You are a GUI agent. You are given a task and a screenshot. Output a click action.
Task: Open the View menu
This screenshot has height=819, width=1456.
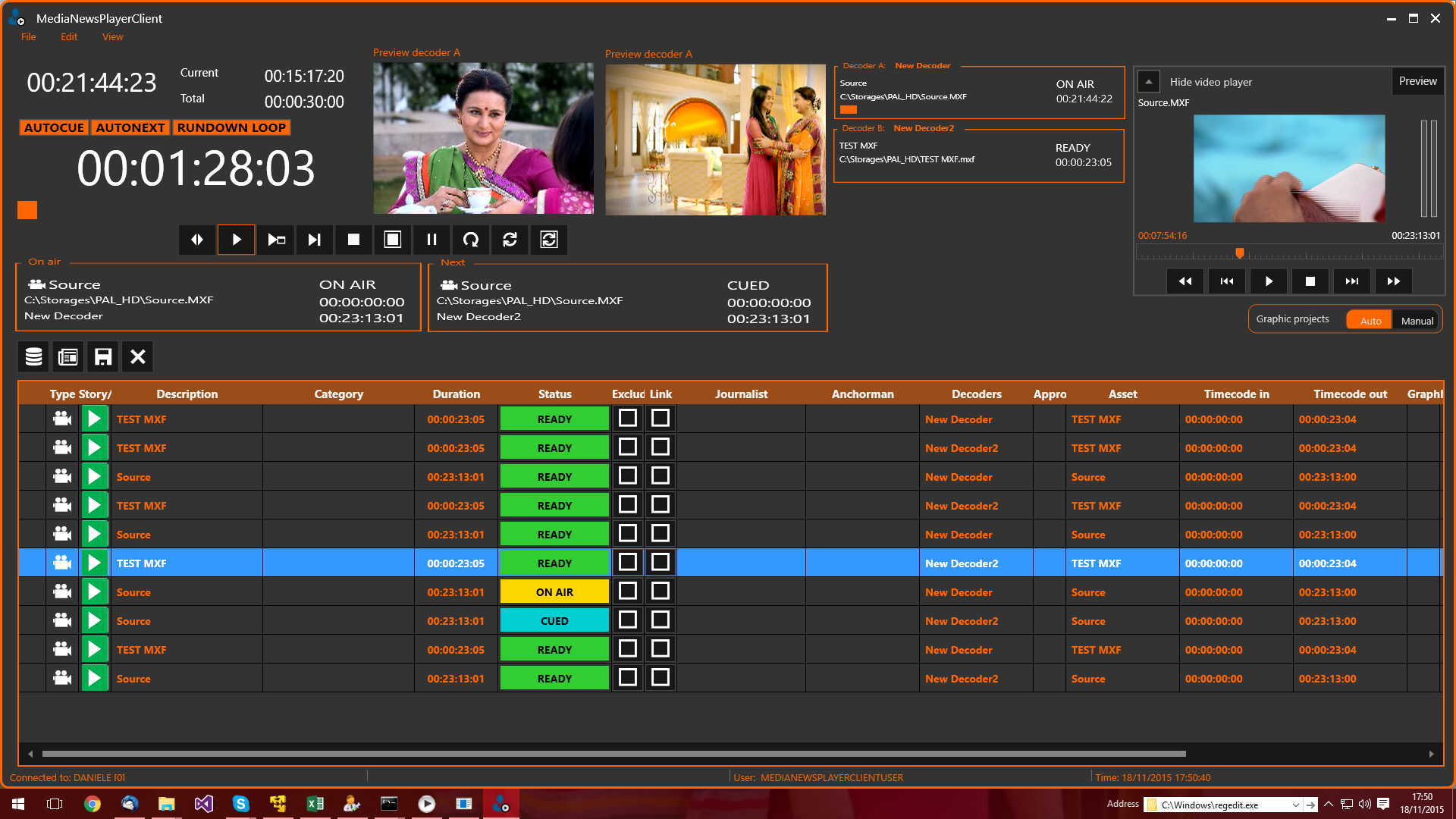pyautogui.click(x=112, y=36)
